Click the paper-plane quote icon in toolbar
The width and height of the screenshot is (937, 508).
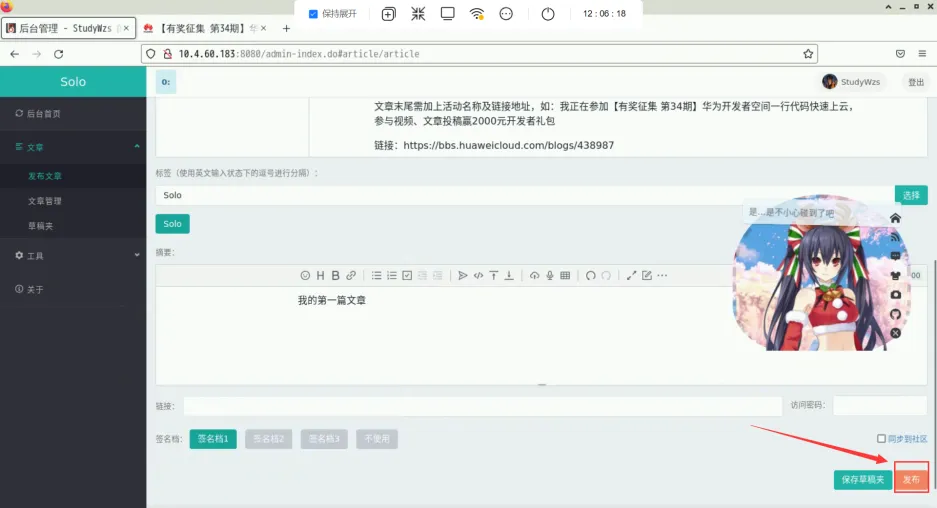(x=462, y=276)
